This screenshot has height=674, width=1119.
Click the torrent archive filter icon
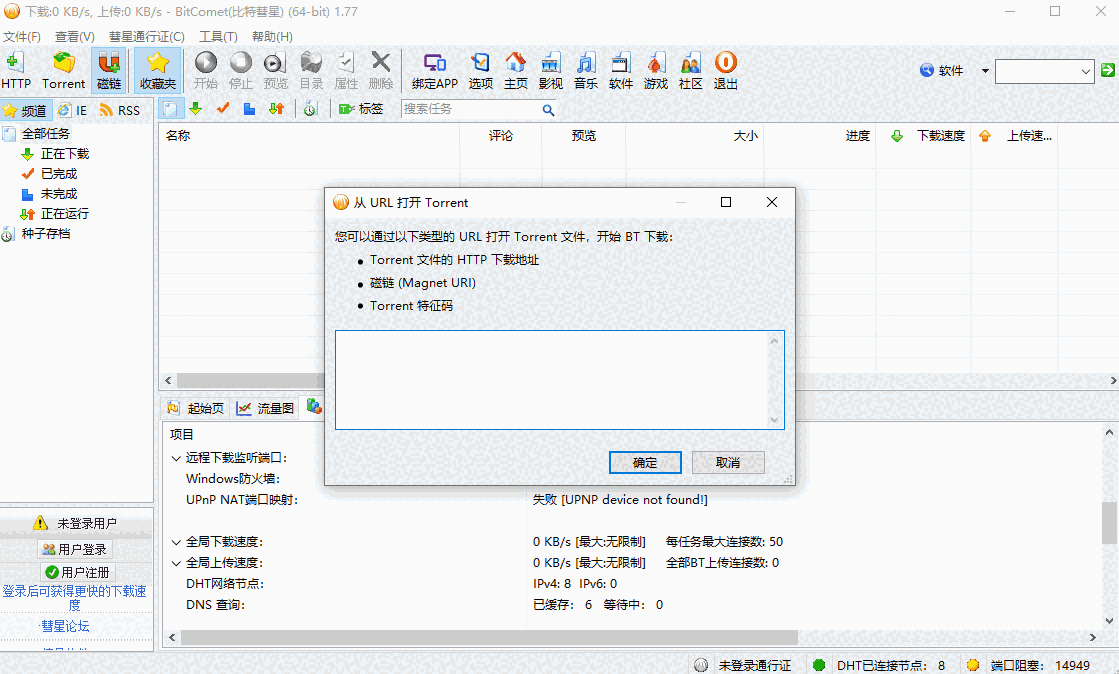310,109
